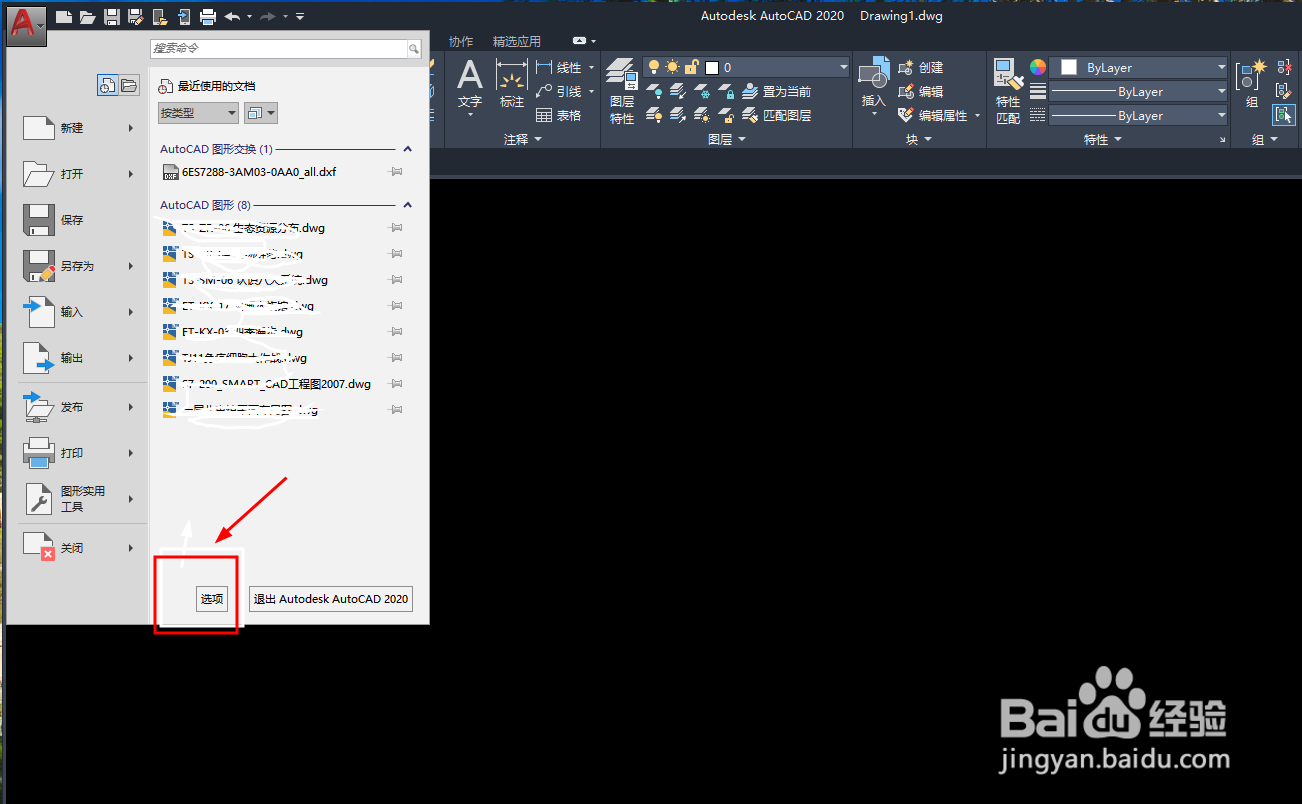
Task: Switch to the 协作 ribbon tab
Action: coord(461,41)
